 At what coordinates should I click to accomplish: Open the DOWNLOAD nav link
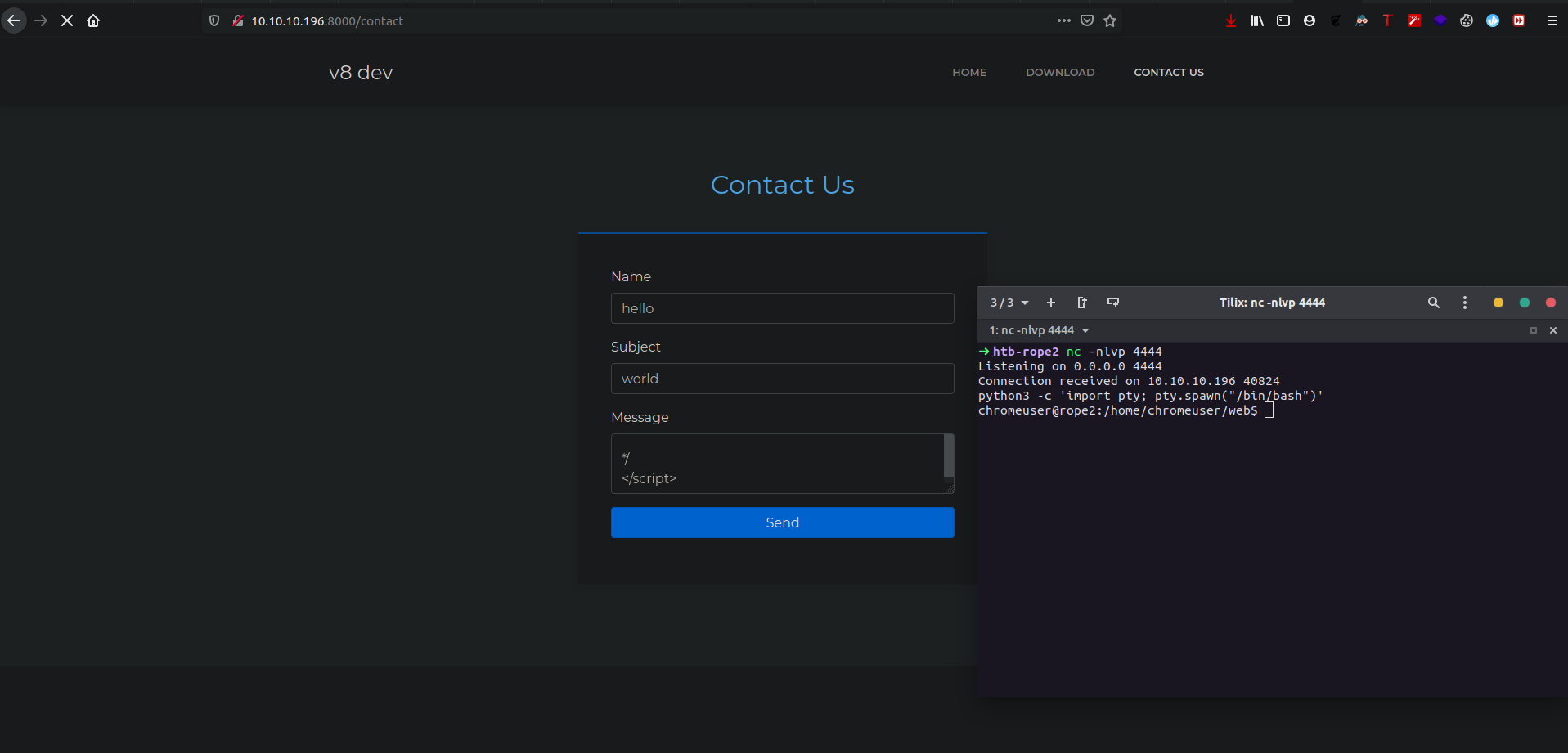pyautogui.click(x=1060, y=72)
